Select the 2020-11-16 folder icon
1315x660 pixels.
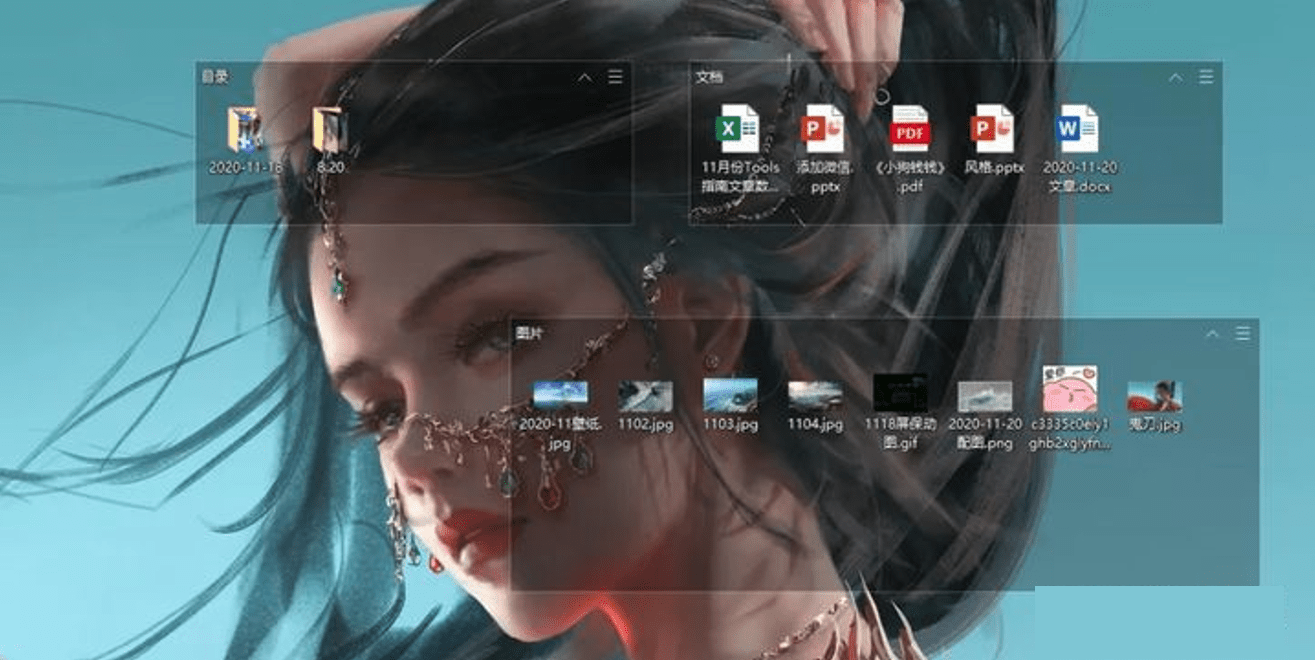coord(245,129)
